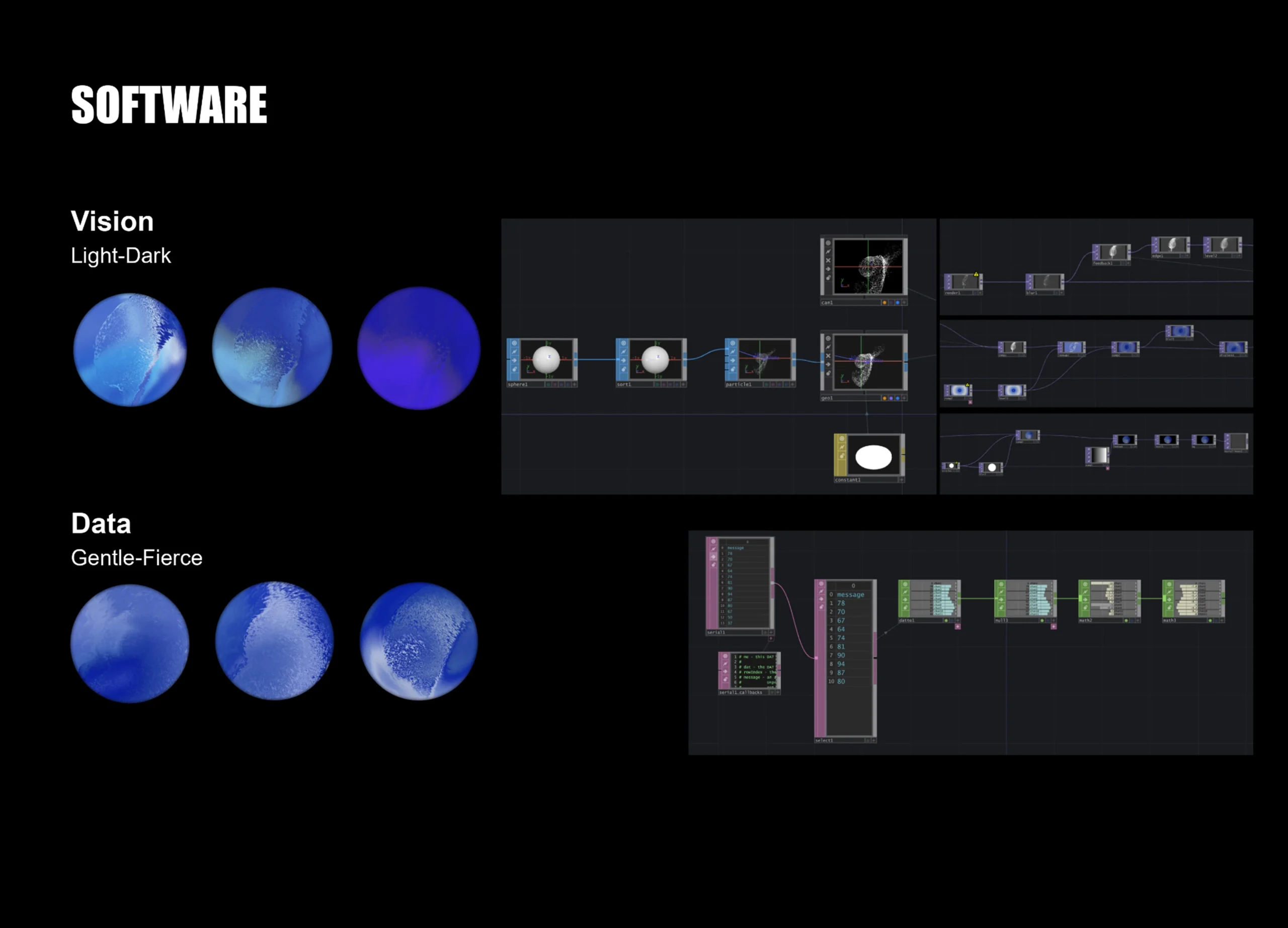Screen dimensions: 1288x928
Task: Expand the plus button on sphere1 node
Action: [x=574, y=384]
